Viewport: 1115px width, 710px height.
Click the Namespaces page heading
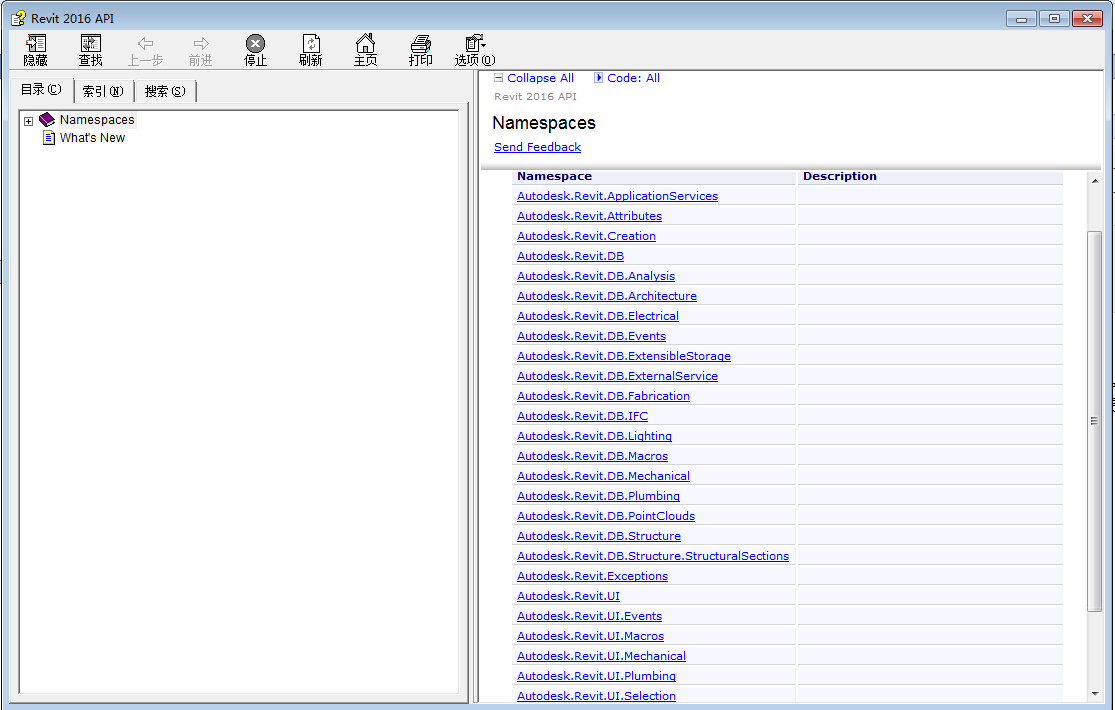pos(544,122)
